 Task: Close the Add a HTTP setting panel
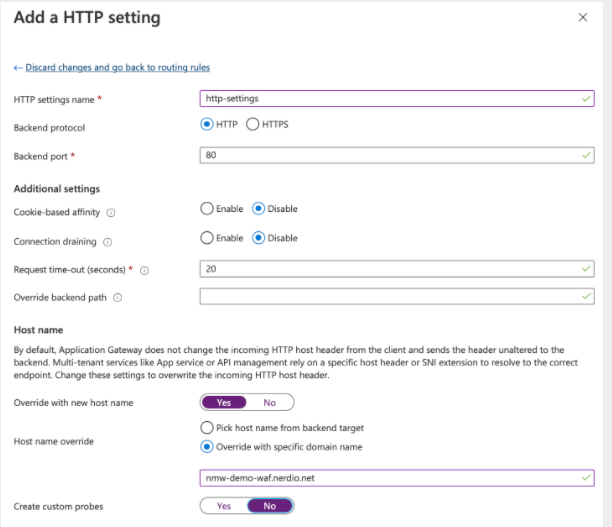coord(583,18)
